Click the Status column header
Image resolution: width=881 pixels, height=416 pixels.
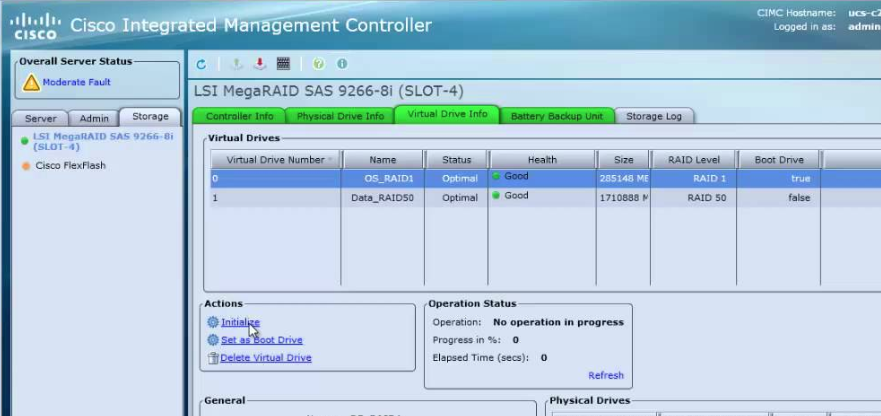[x=456, y=160]
